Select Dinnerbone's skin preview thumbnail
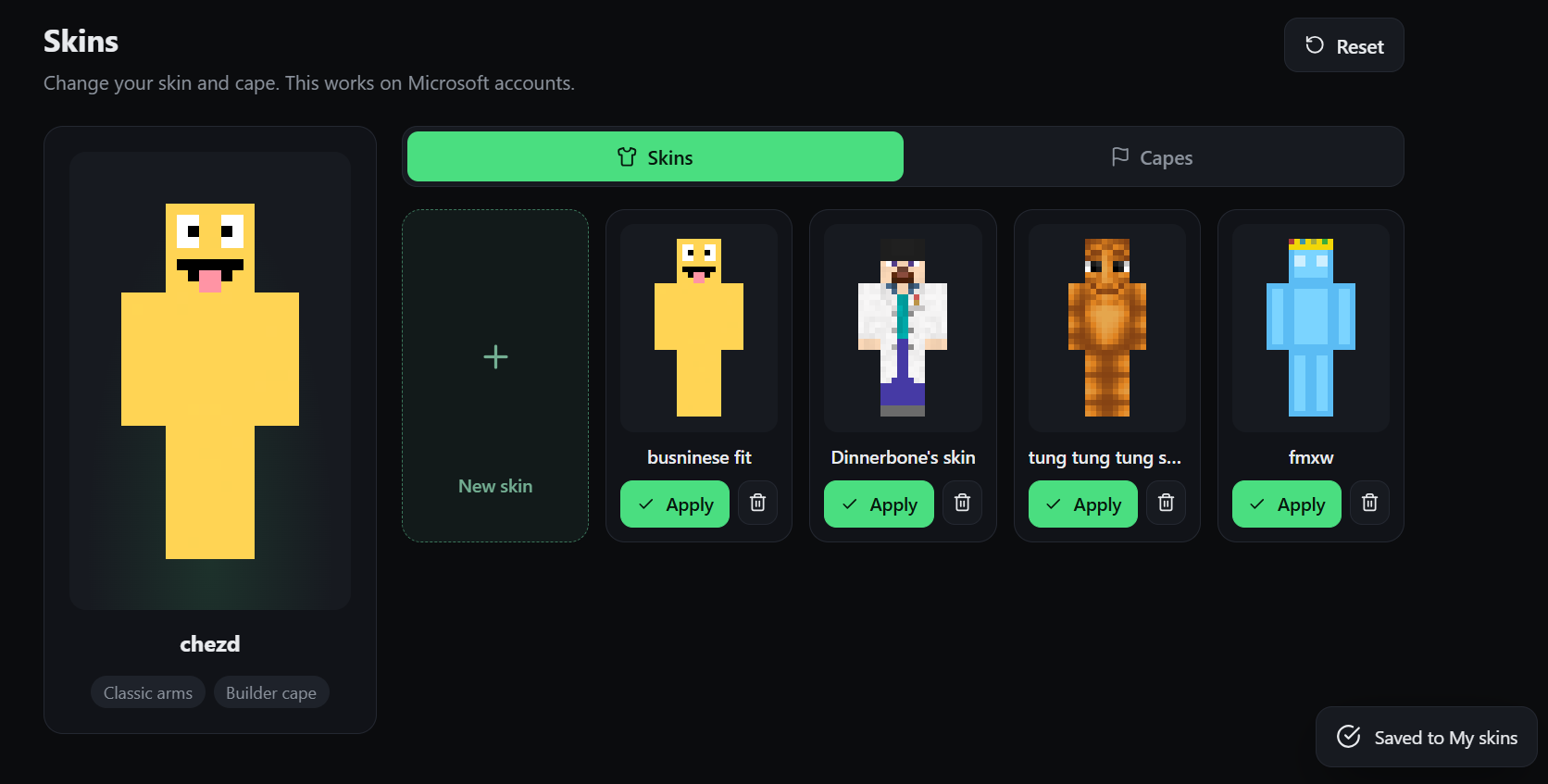 tap(903, 328)
